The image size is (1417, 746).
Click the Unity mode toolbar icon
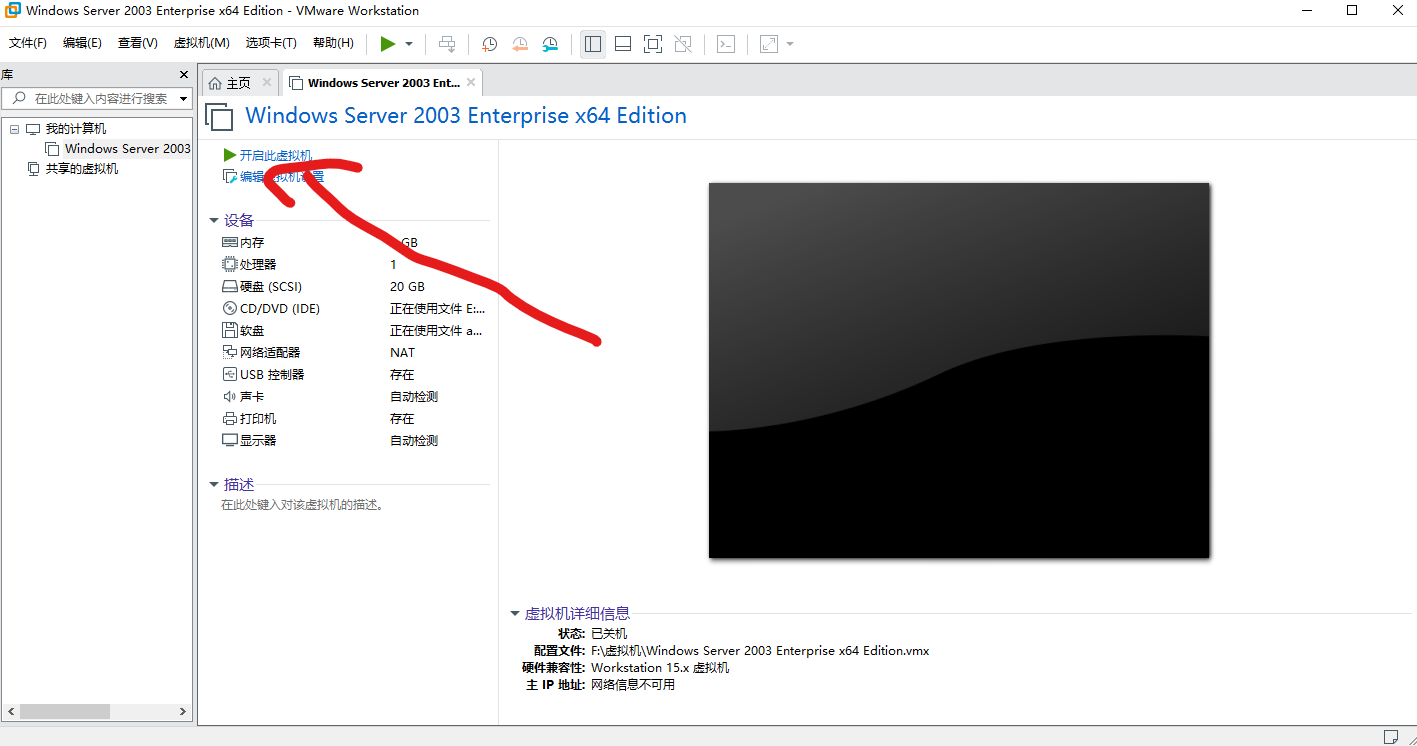[683, 44]
